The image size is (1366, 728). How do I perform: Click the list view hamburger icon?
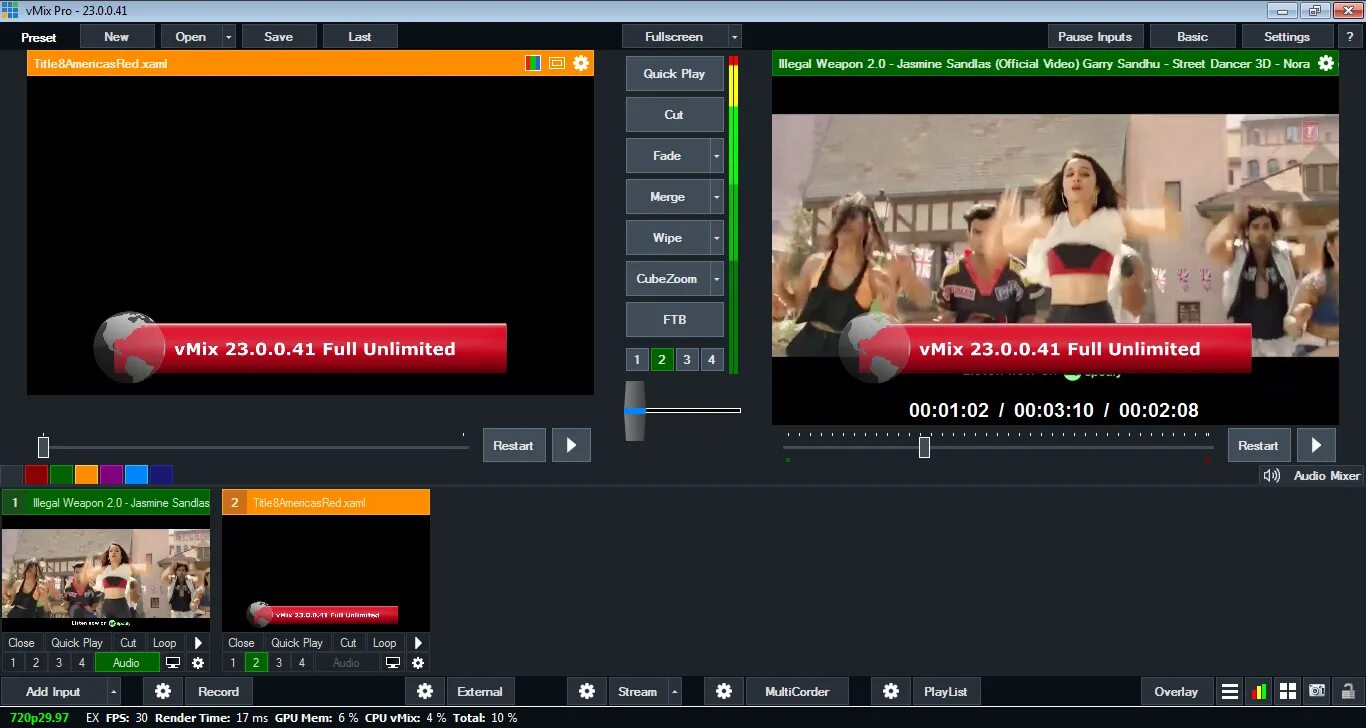(x=1230, y=691)
